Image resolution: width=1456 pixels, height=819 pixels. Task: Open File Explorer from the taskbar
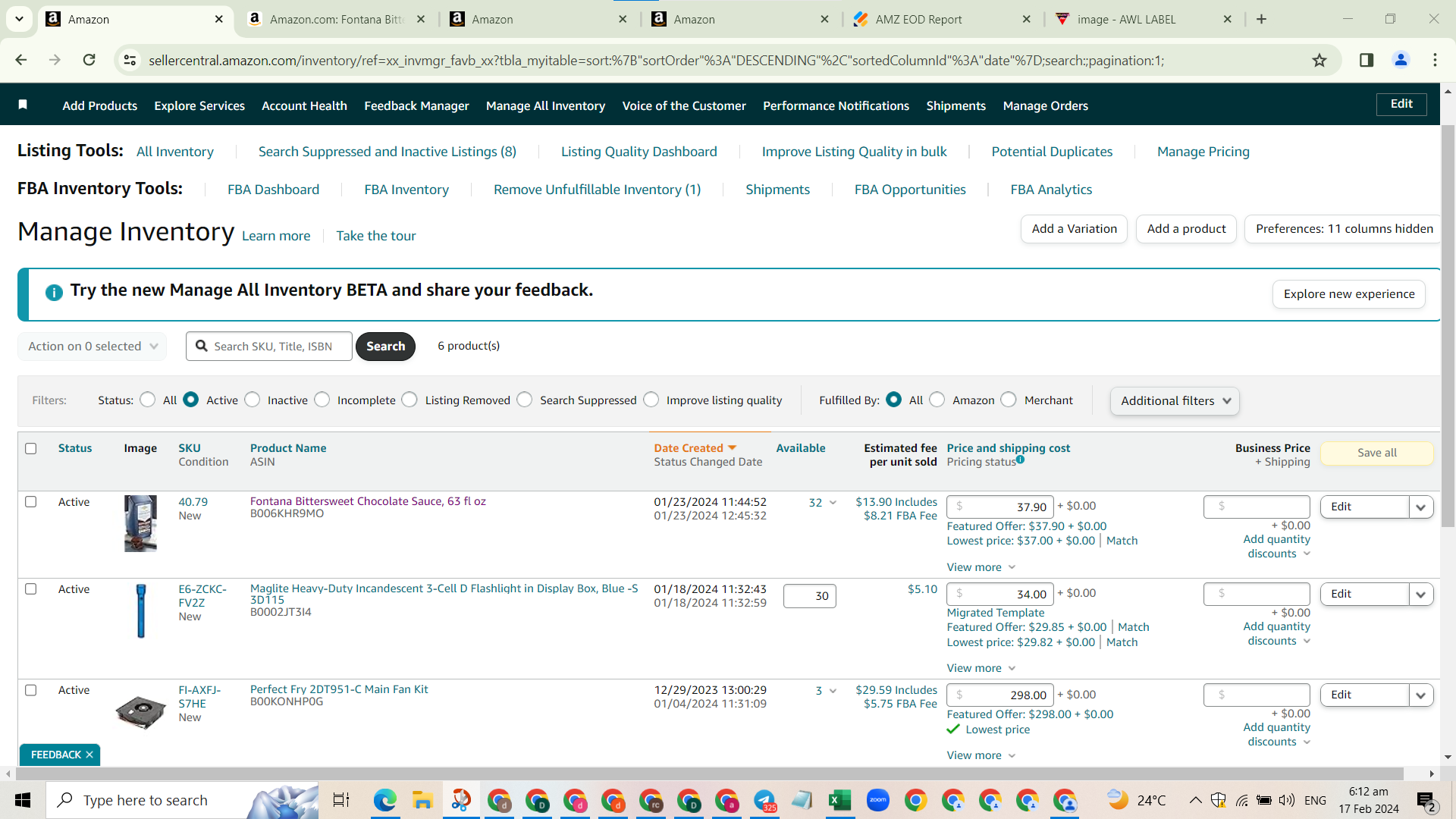tap(422, 800)
